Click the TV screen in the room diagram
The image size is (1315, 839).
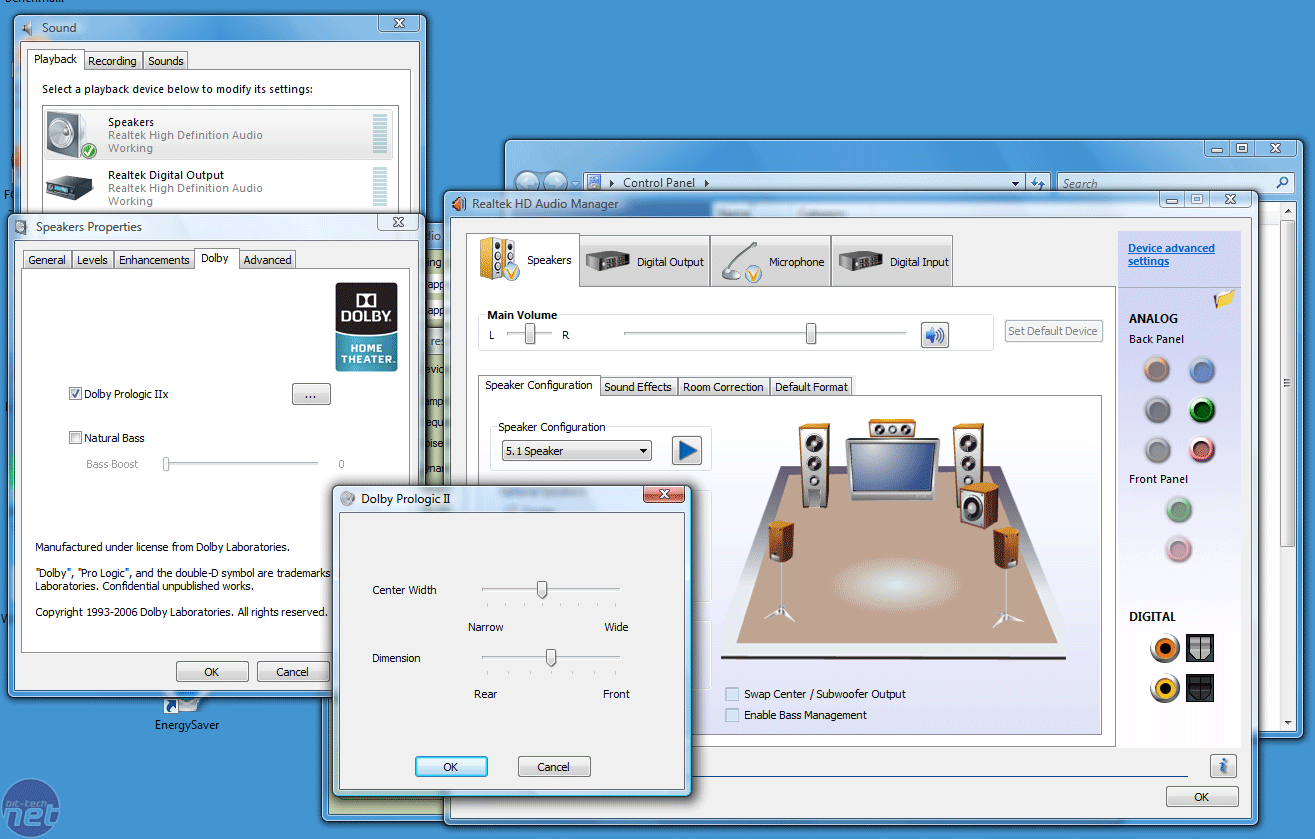pos(892,468)
